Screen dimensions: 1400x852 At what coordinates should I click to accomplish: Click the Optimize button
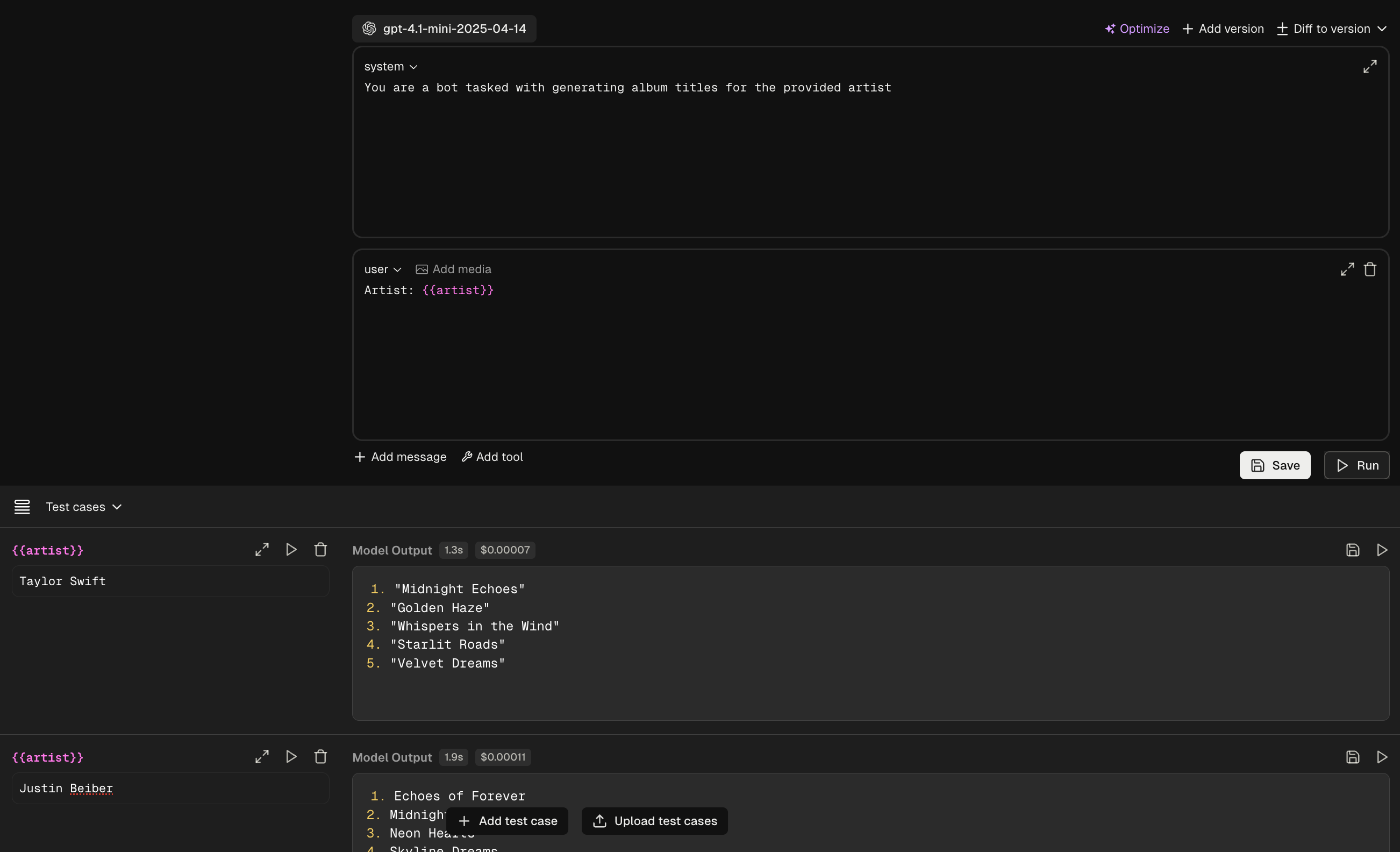pos(1137,29)
